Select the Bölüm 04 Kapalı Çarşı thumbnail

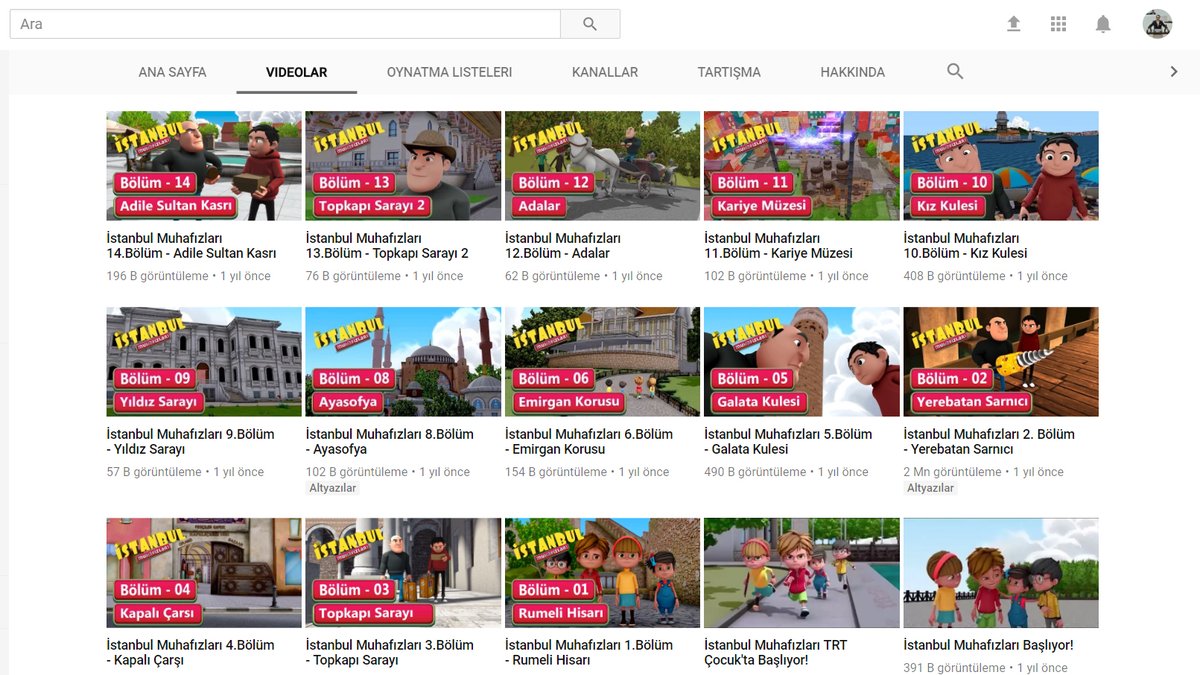(x=204, y=573)
